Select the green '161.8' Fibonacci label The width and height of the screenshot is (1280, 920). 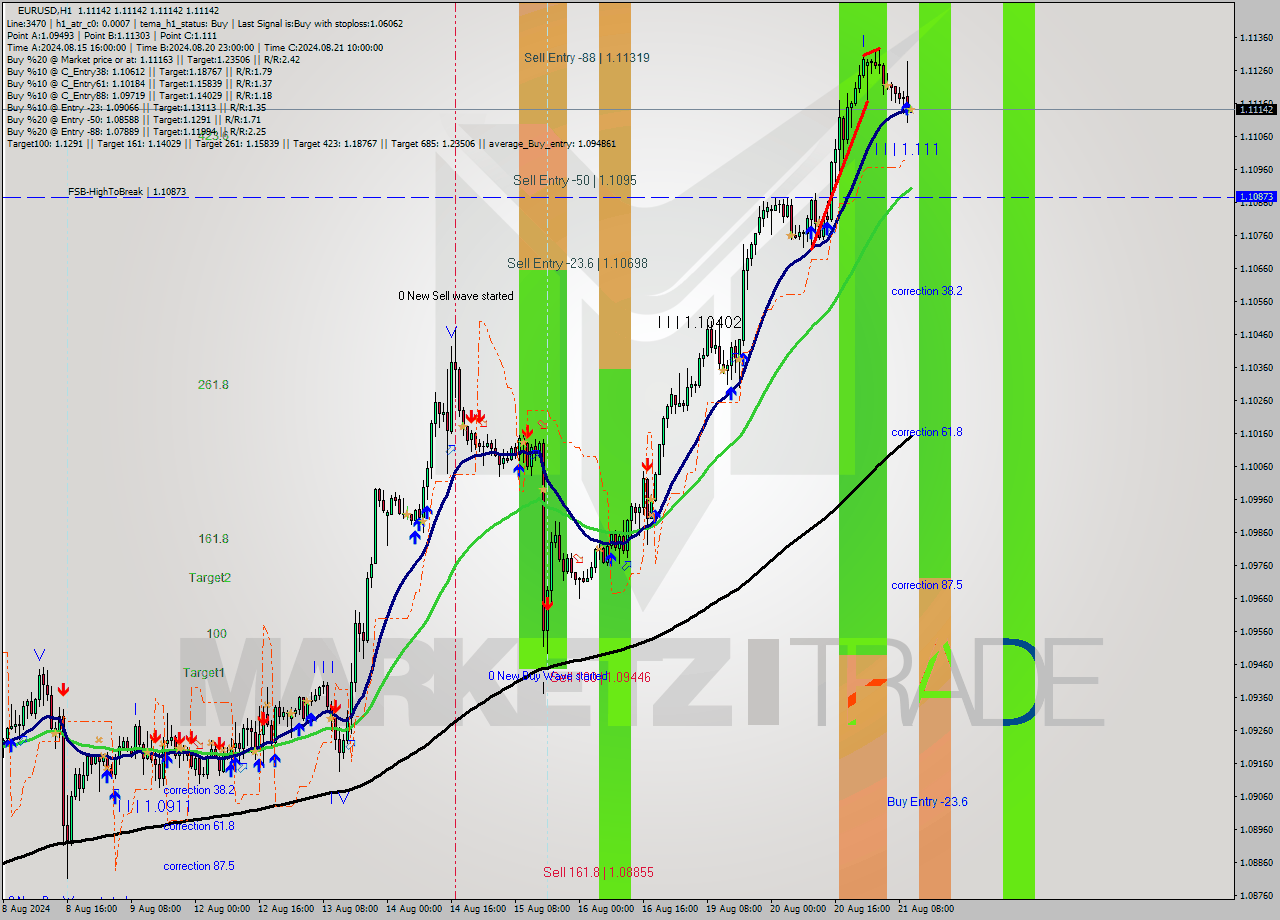coord(213,538)
